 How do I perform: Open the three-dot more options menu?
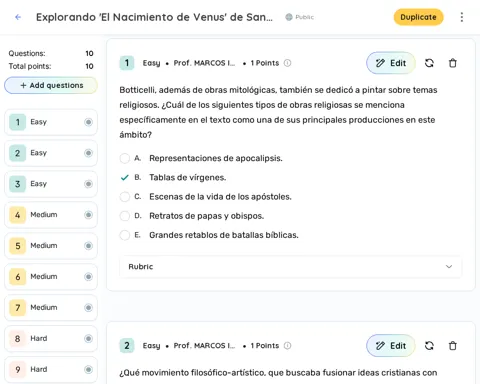[x=462, y=17]
